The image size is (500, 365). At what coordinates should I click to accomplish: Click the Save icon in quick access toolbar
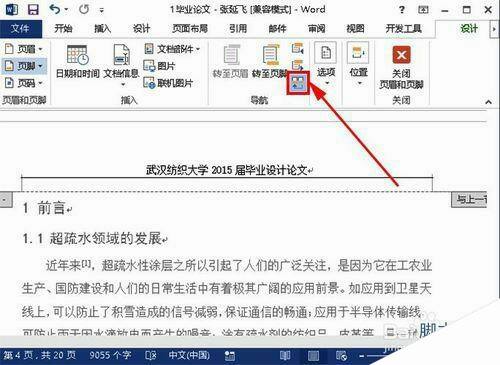click(x=33, y=9)
